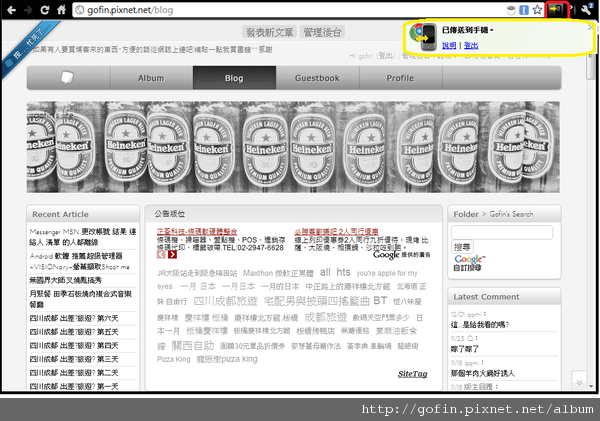Click the 發表新文章 button
Image resolution: width=600 pixels, height=421 pixels.
click(x=269, y=33)
